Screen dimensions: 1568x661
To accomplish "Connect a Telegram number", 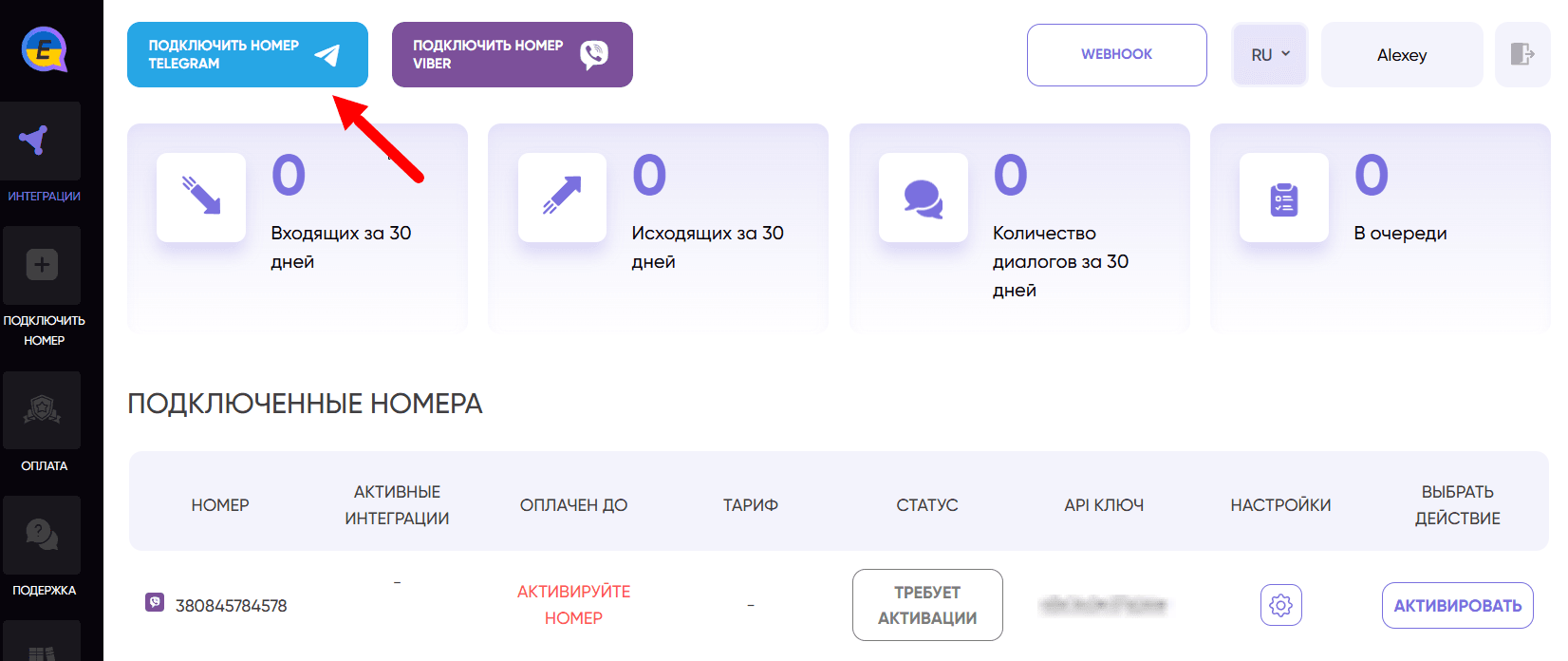I will click(248, 54).
